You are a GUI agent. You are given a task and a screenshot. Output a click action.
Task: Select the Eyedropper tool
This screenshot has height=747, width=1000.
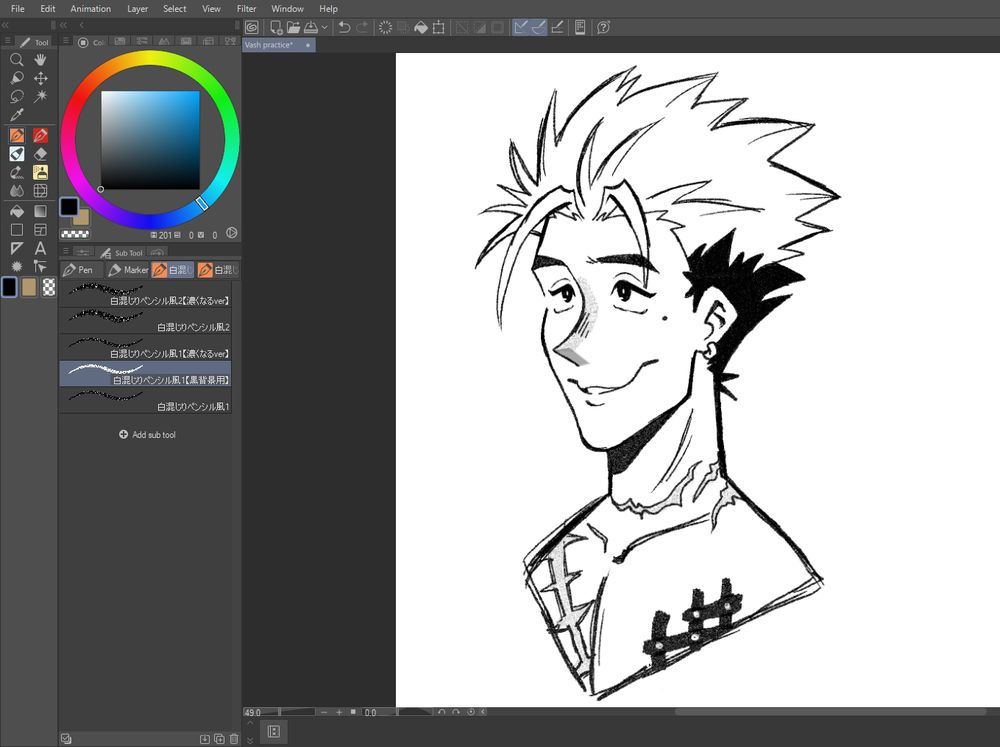coord(17,115)
